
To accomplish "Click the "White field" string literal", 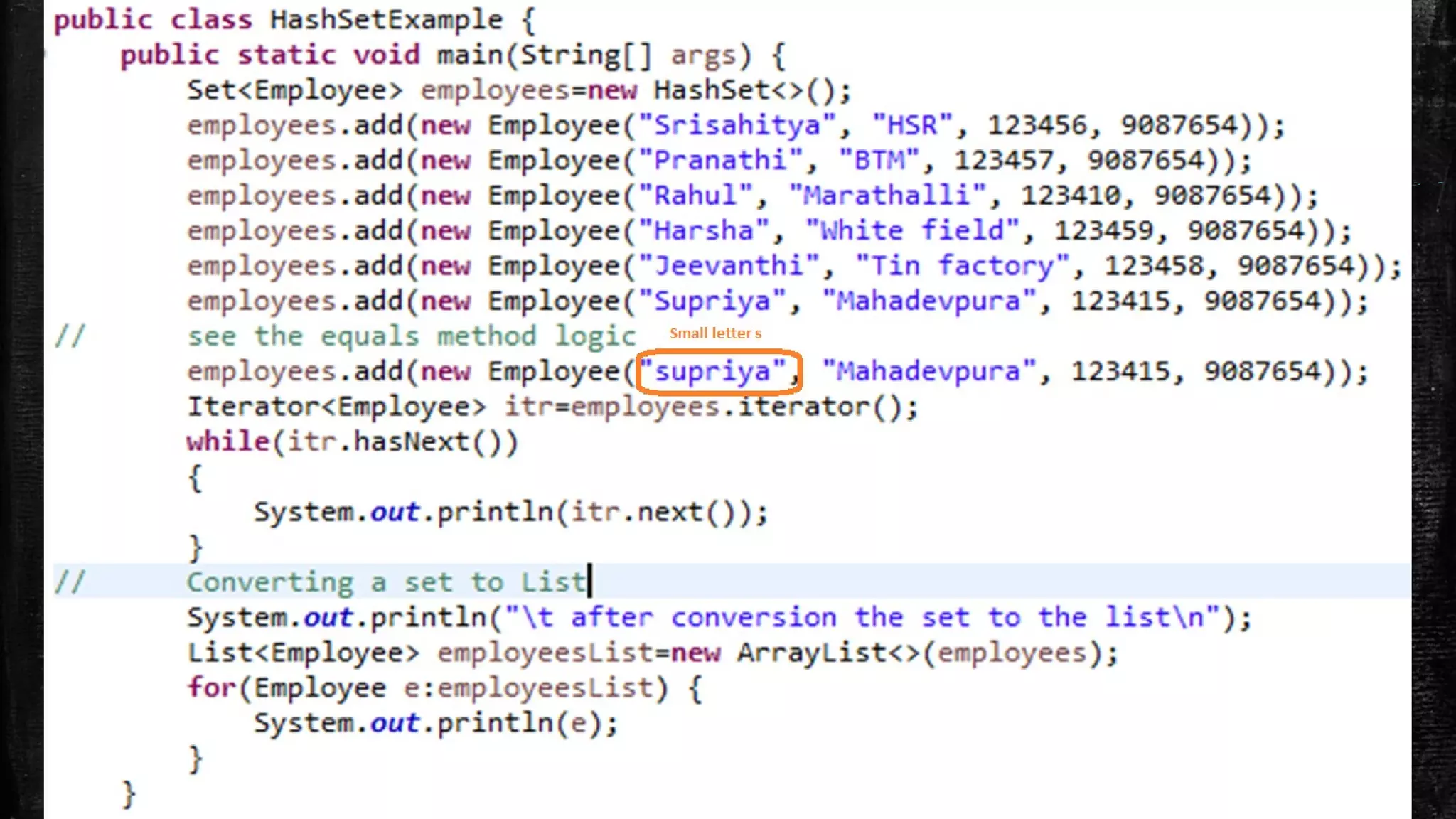I will point(912,231).
